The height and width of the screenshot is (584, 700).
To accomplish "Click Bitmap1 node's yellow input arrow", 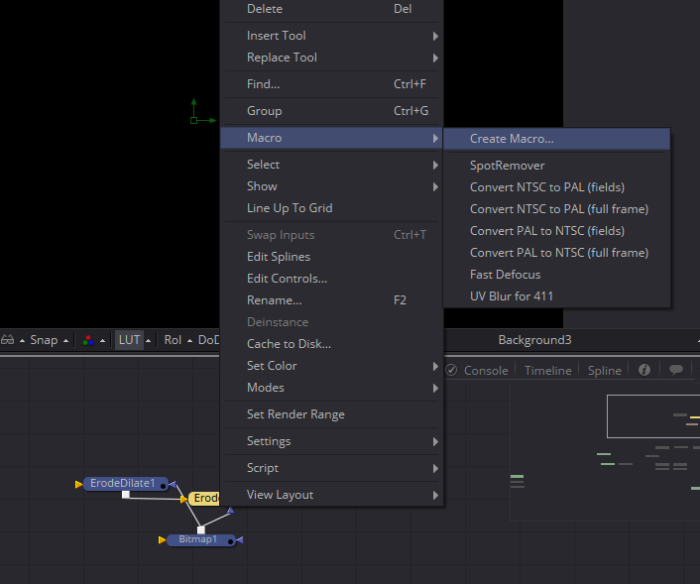I will coord(162,540).
